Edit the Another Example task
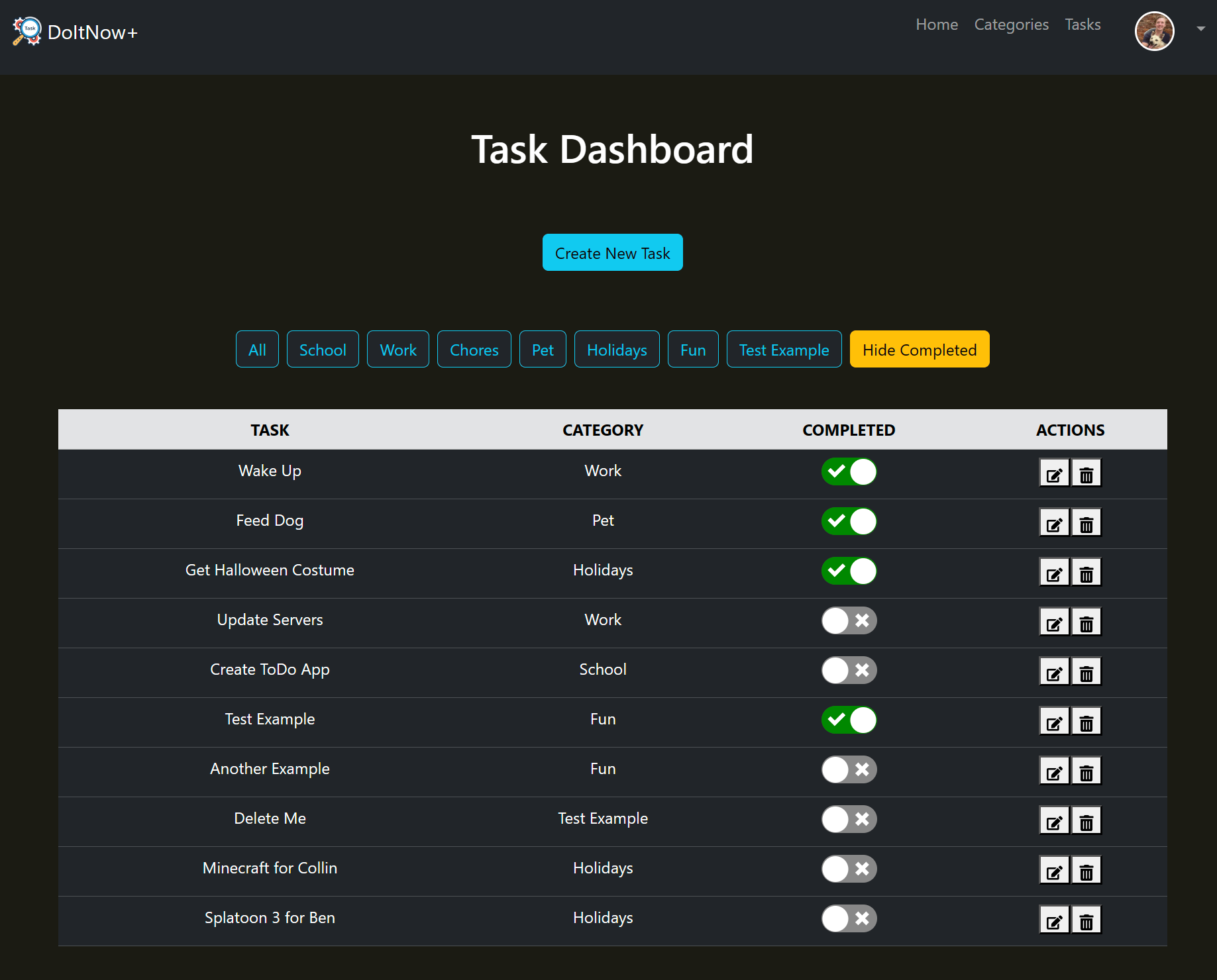Image resolution: width=1217 pixels, height=980 pixels. tap(1053, 771)
